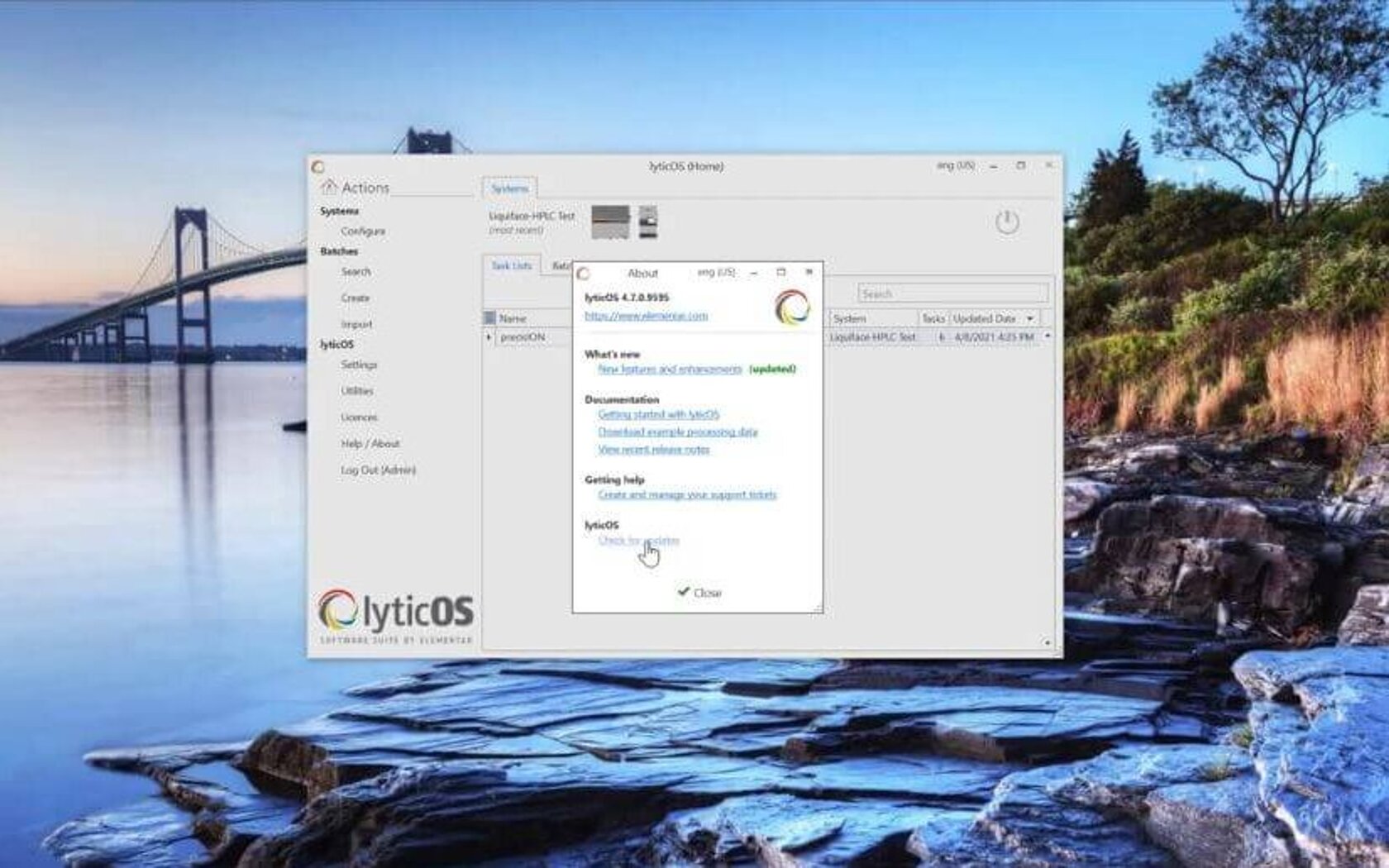Select the Liquiface HPLC large device thumbnail

(x=610, y=222)
